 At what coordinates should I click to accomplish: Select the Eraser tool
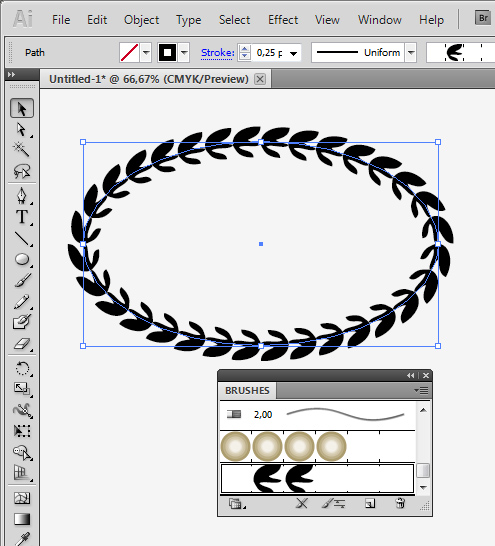22,344
